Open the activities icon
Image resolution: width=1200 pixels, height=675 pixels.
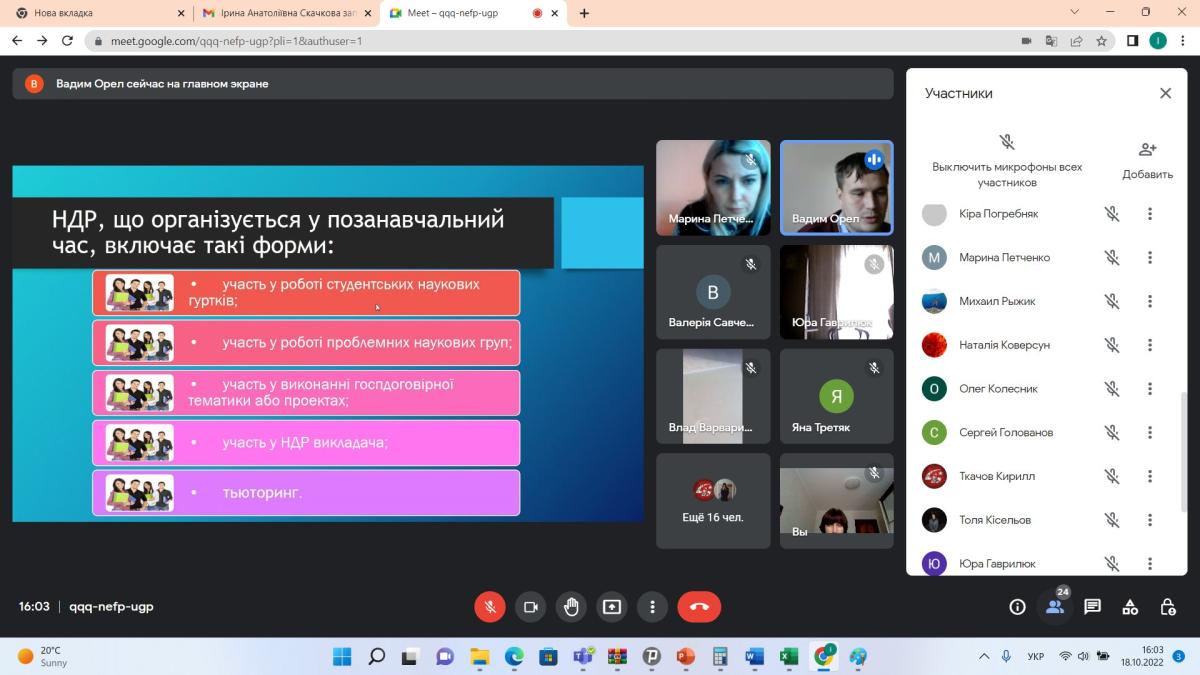[x=1130, y=607]
